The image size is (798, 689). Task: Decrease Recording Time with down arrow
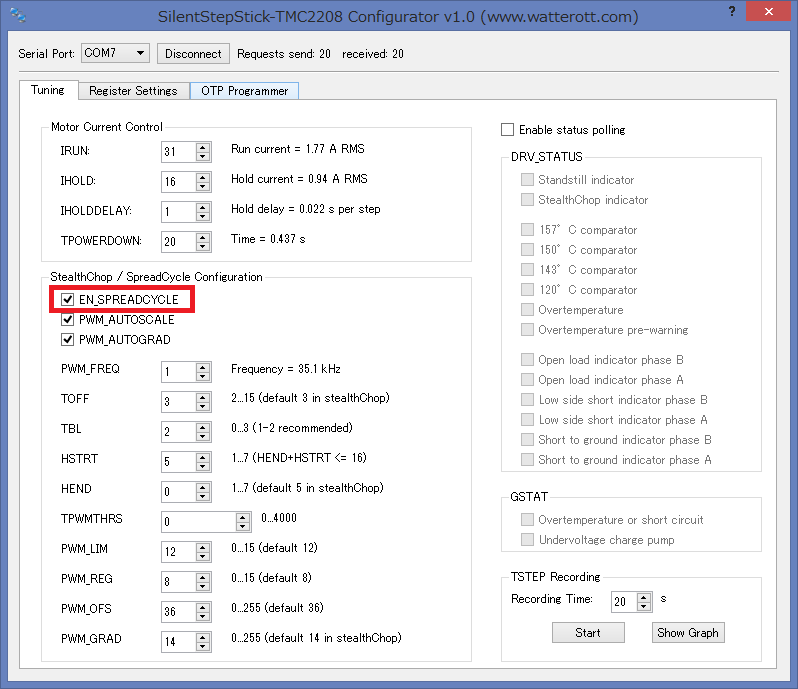(x=644, y=607)
